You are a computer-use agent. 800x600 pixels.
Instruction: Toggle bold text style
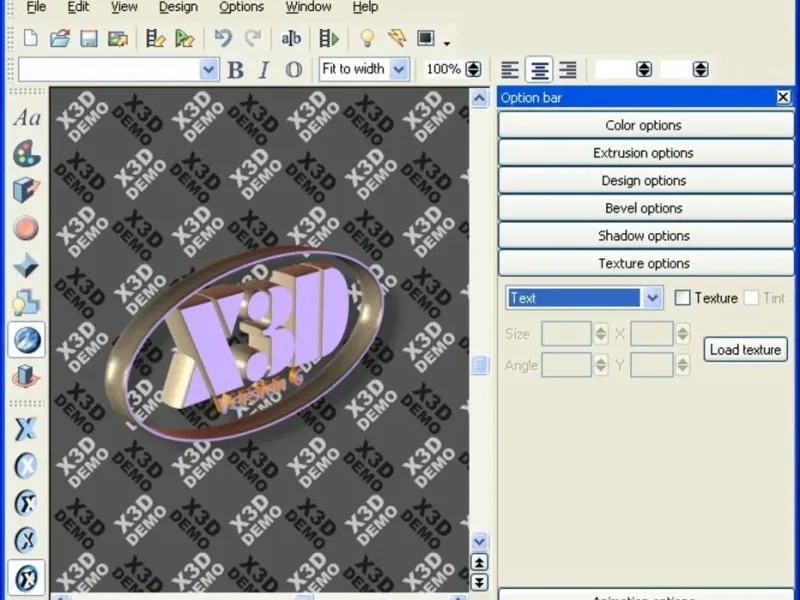[235, 69]
